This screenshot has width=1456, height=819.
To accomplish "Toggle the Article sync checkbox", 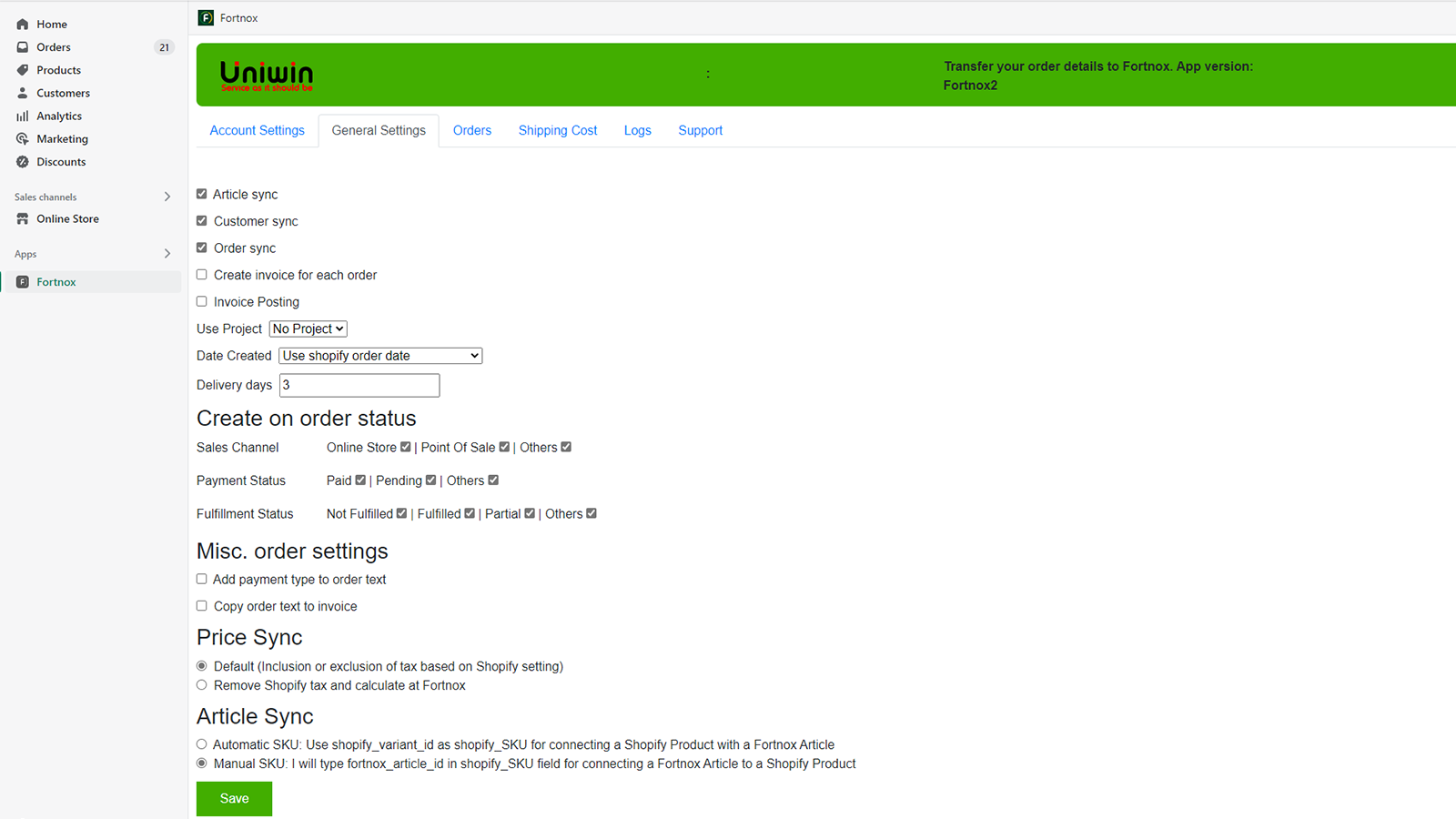I will pos(202,194).
